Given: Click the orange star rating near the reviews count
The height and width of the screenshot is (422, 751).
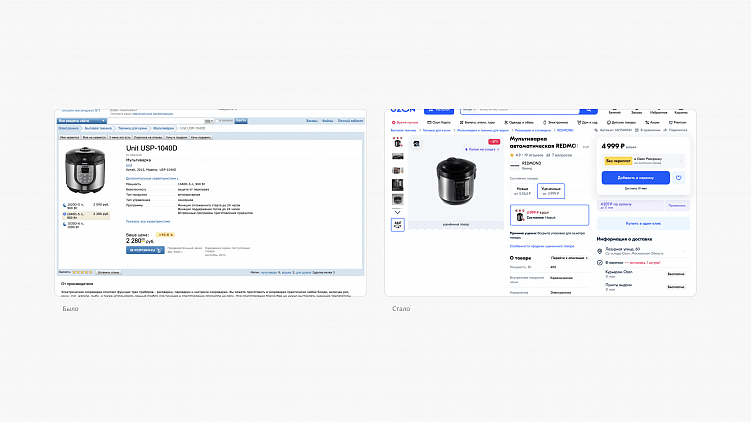Looking at the screenshot, I should (x=512, y=155).
